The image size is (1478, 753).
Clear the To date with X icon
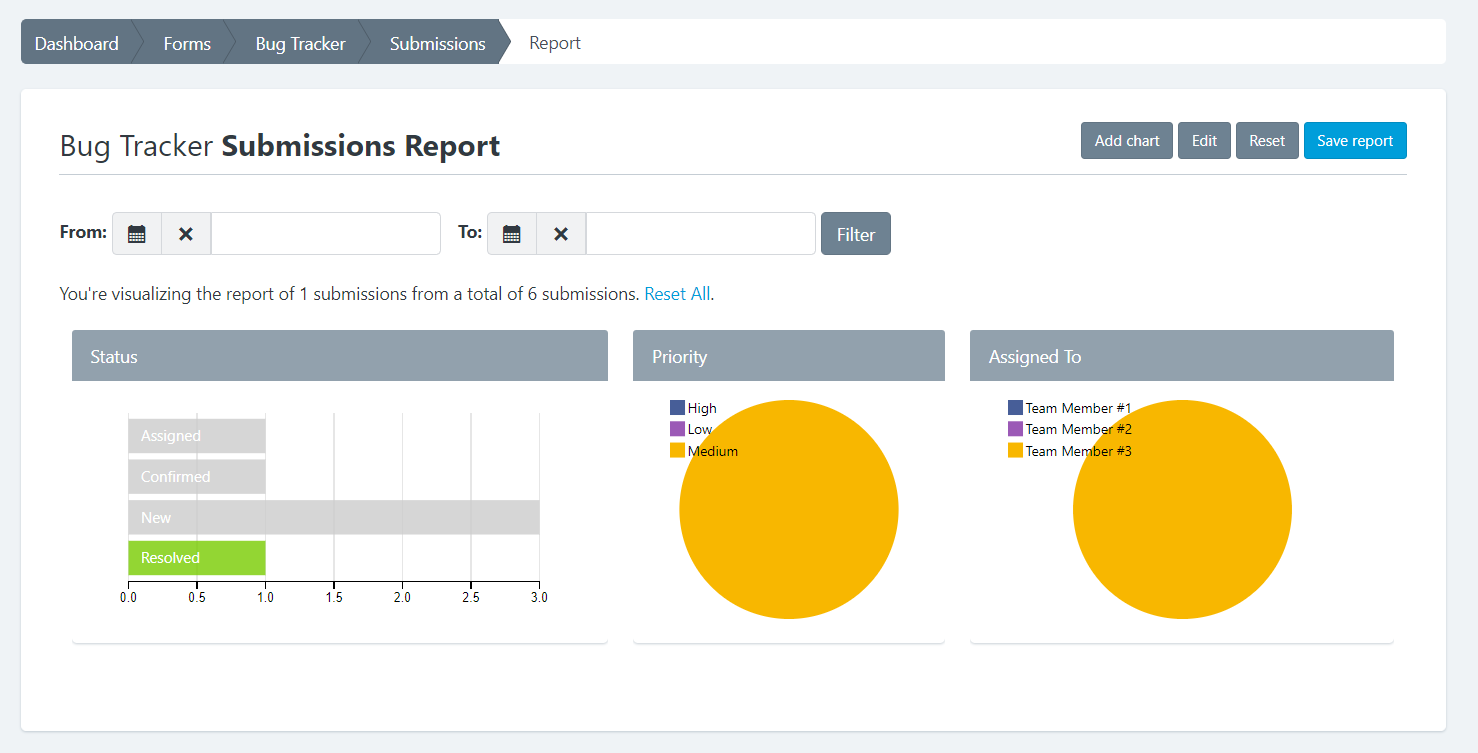(x=561, y=234)
